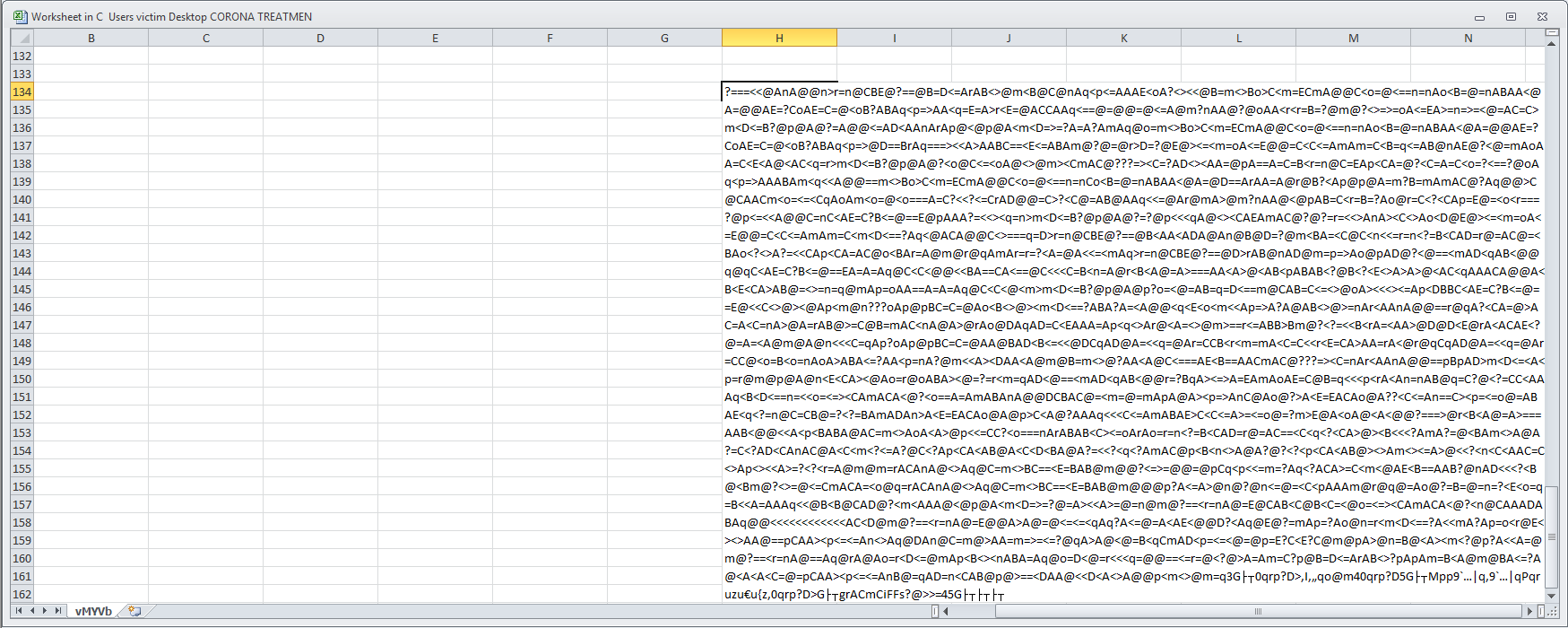1568x628 pixels.
Task: Click the horizontal scrollbar left arrow
Action: click(x=946, y=611)
